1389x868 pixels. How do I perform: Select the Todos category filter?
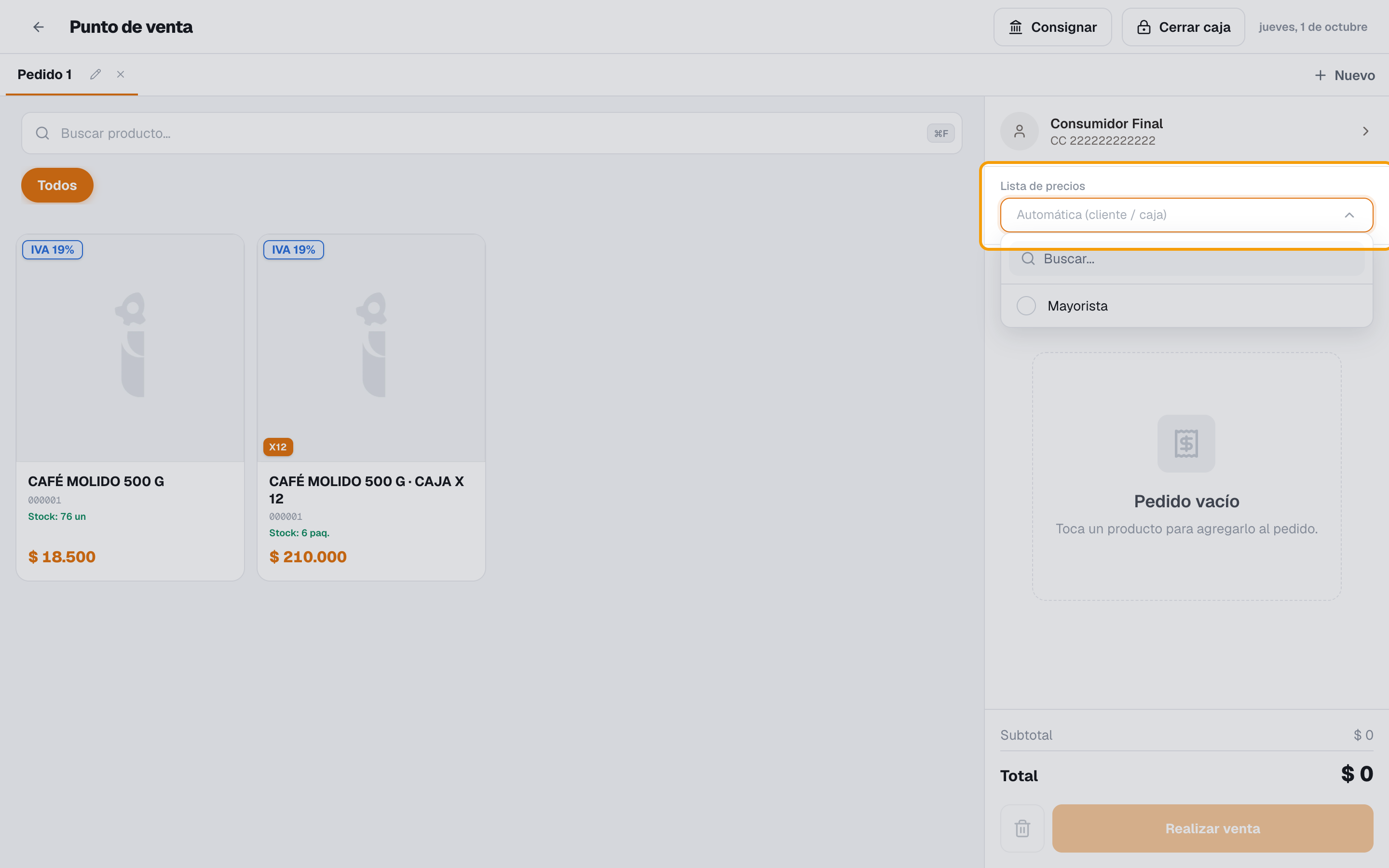(57, 185)
